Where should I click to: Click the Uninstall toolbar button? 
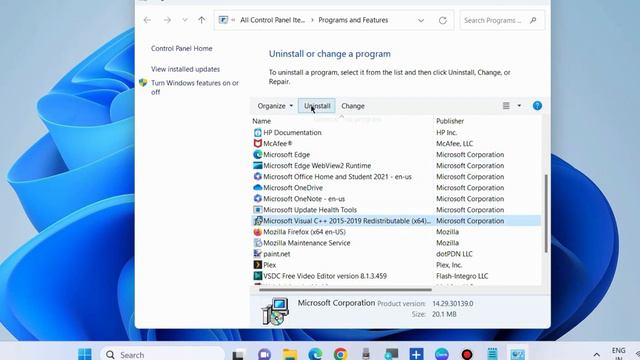coord(317,106)
